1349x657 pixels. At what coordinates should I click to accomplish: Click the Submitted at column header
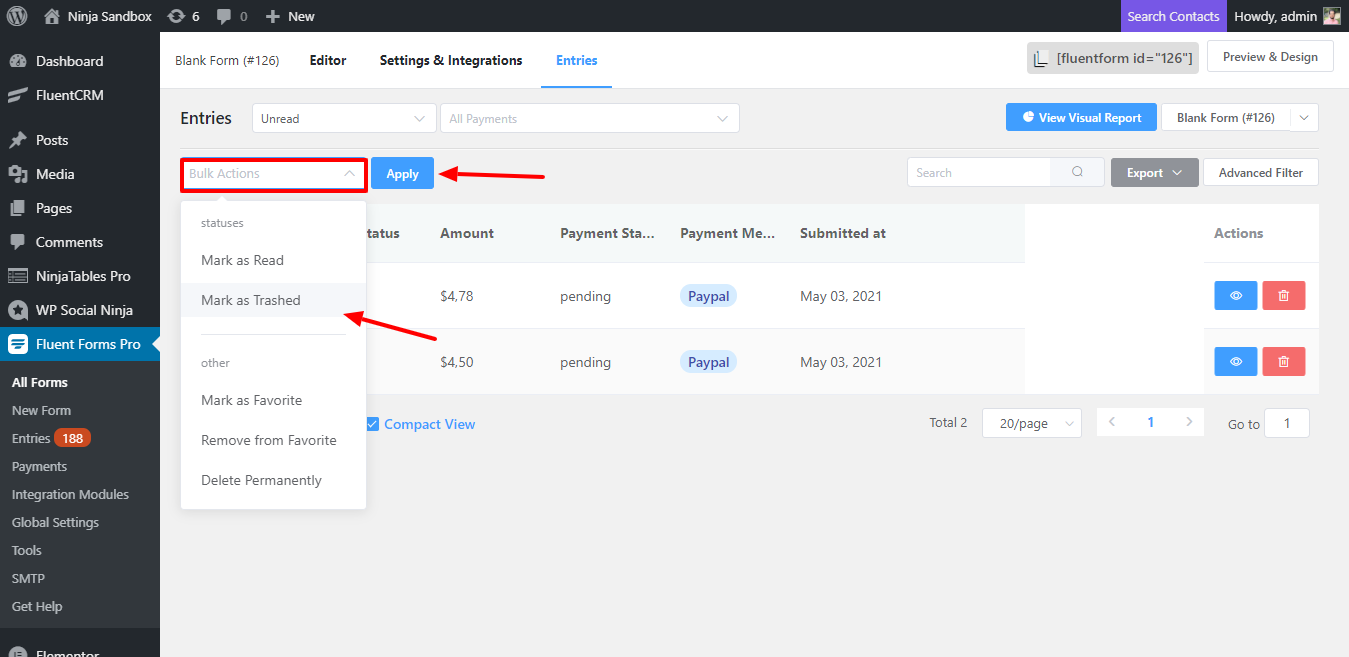click(843, 233)
